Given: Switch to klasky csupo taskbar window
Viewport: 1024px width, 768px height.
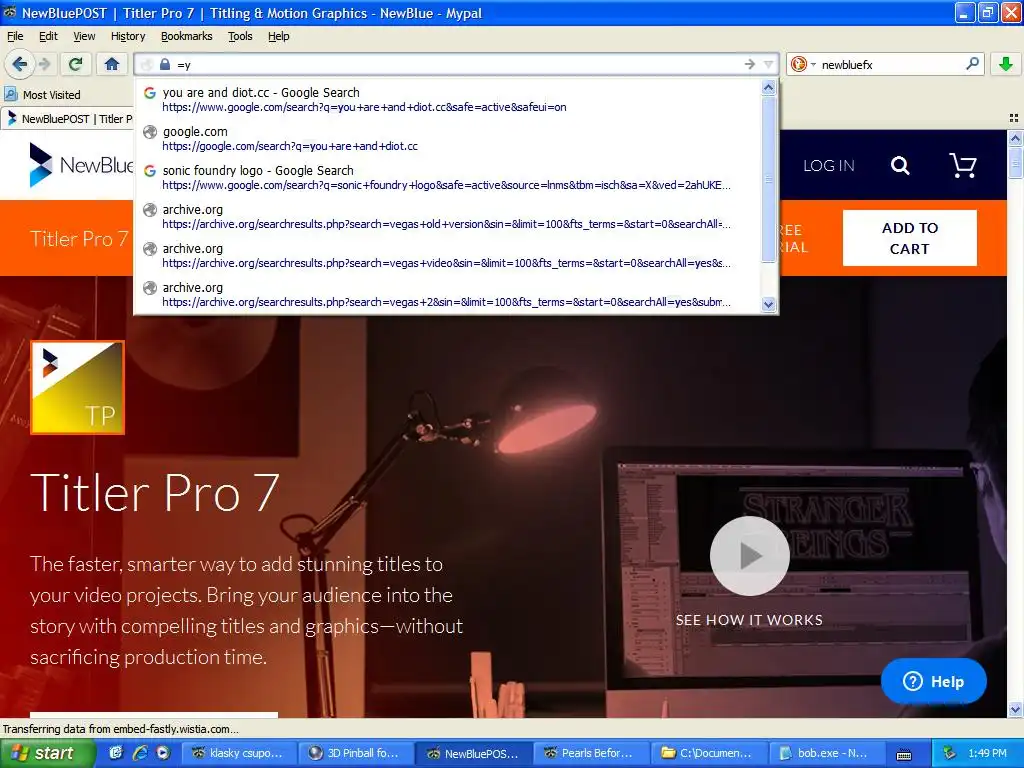Looking at the screenshot, I should click(238, 753).
